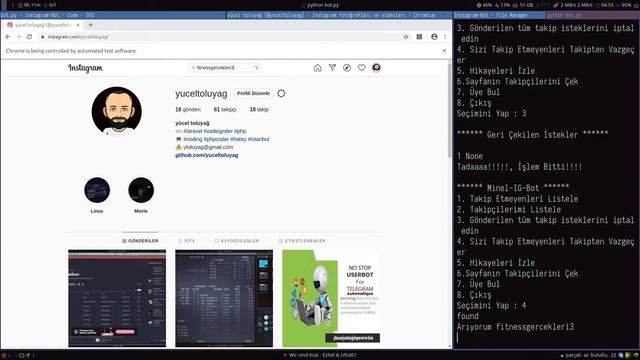Image resolution: width=640 pixels, height=360 pixels.
Task: Click the #phpcoder hashtag
Action: tap(216, 139)
